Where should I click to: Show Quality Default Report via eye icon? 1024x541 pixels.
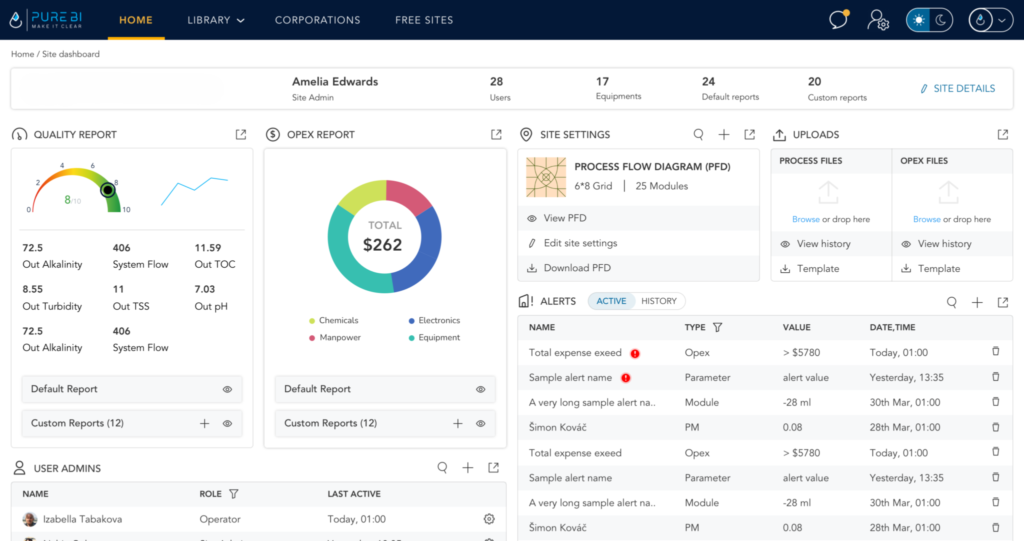pos(228,389)
